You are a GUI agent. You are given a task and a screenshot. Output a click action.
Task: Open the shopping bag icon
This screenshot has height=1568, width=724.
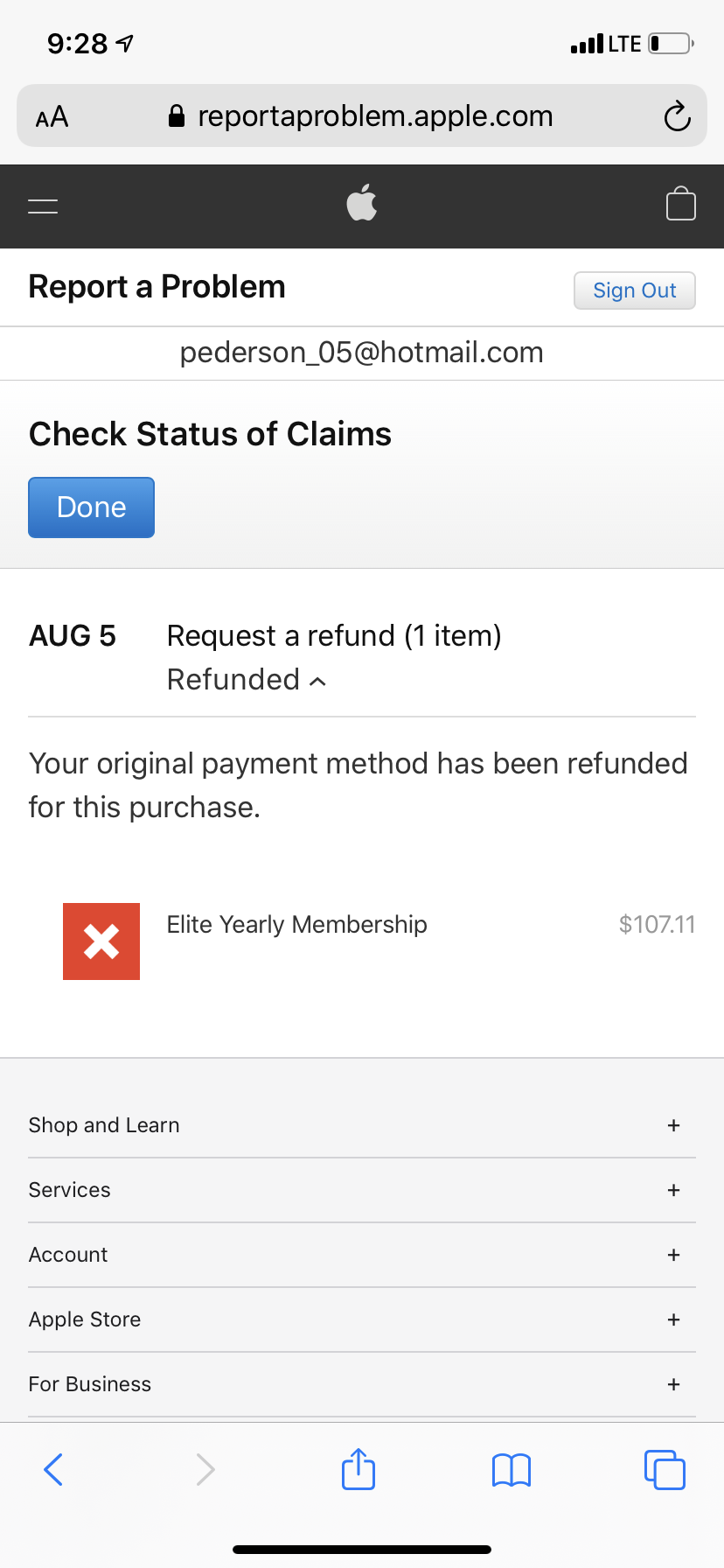click(680, 205)
